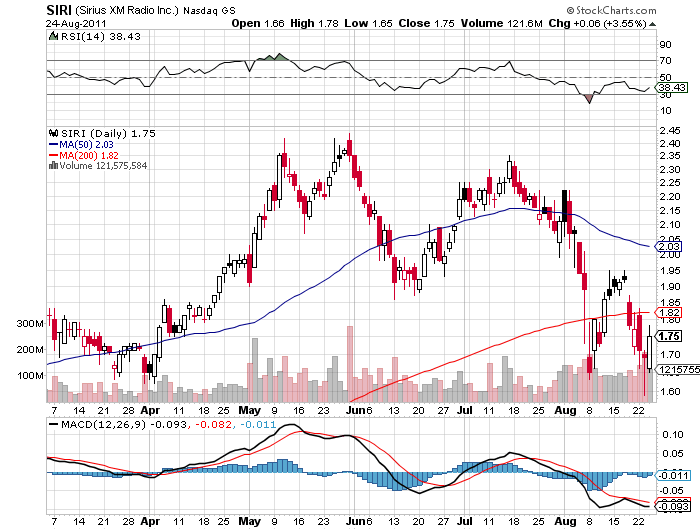Click the (Sirius XM Radio Inc.) company name
Screen dimensions: 700x530
click(x=126, y=10)
